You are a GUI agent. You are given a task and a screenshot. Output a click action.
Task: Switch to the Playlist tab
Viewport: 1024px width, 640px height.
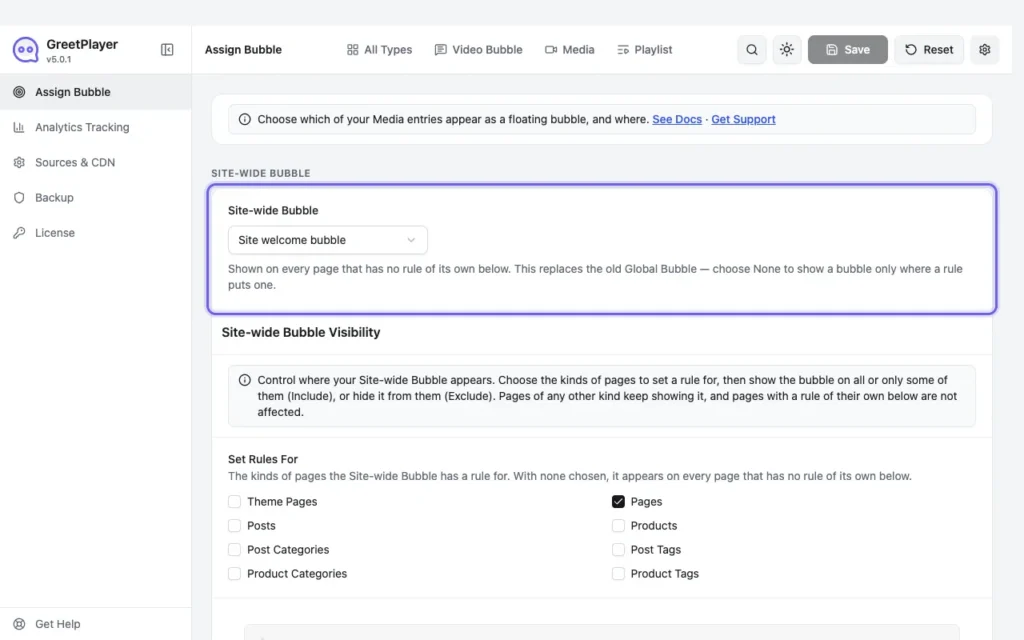point(645,50)
